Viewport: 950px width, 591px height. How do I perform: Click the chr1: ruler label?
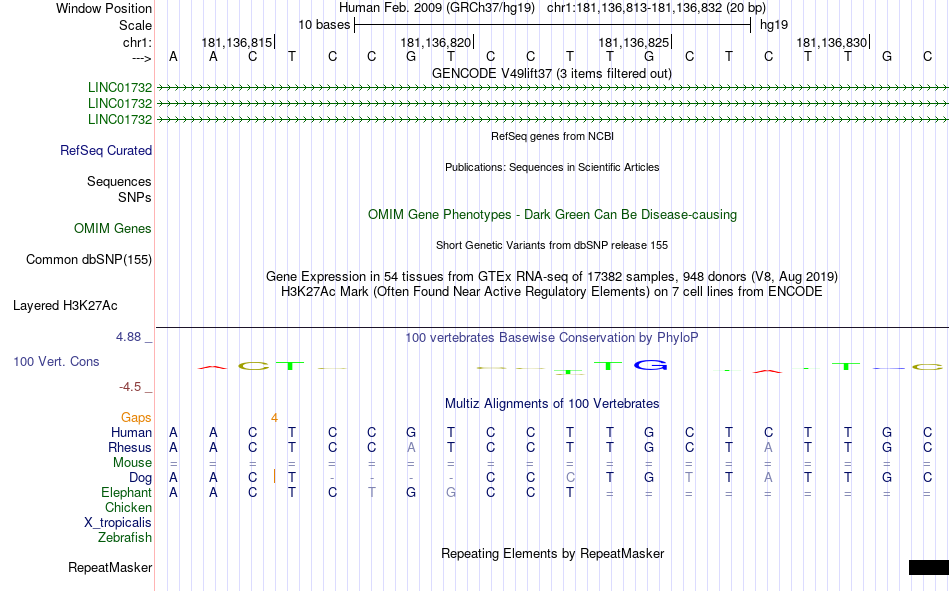click(x=138, y=42)
